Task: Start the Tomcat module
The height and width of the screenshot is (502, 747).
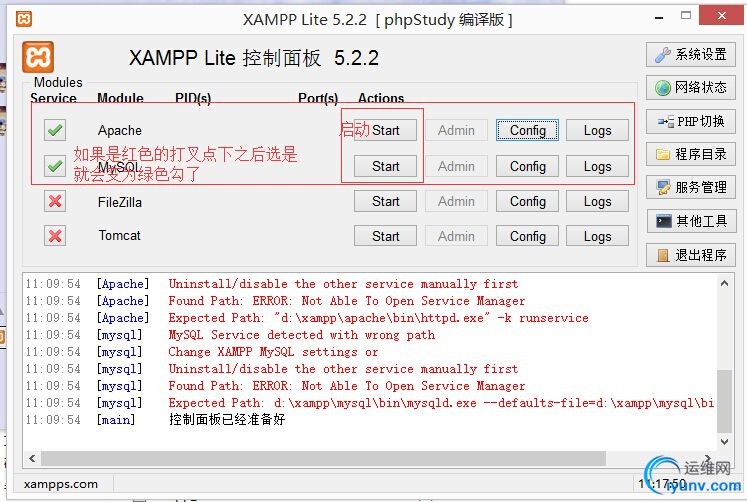Action: (385, 236)
